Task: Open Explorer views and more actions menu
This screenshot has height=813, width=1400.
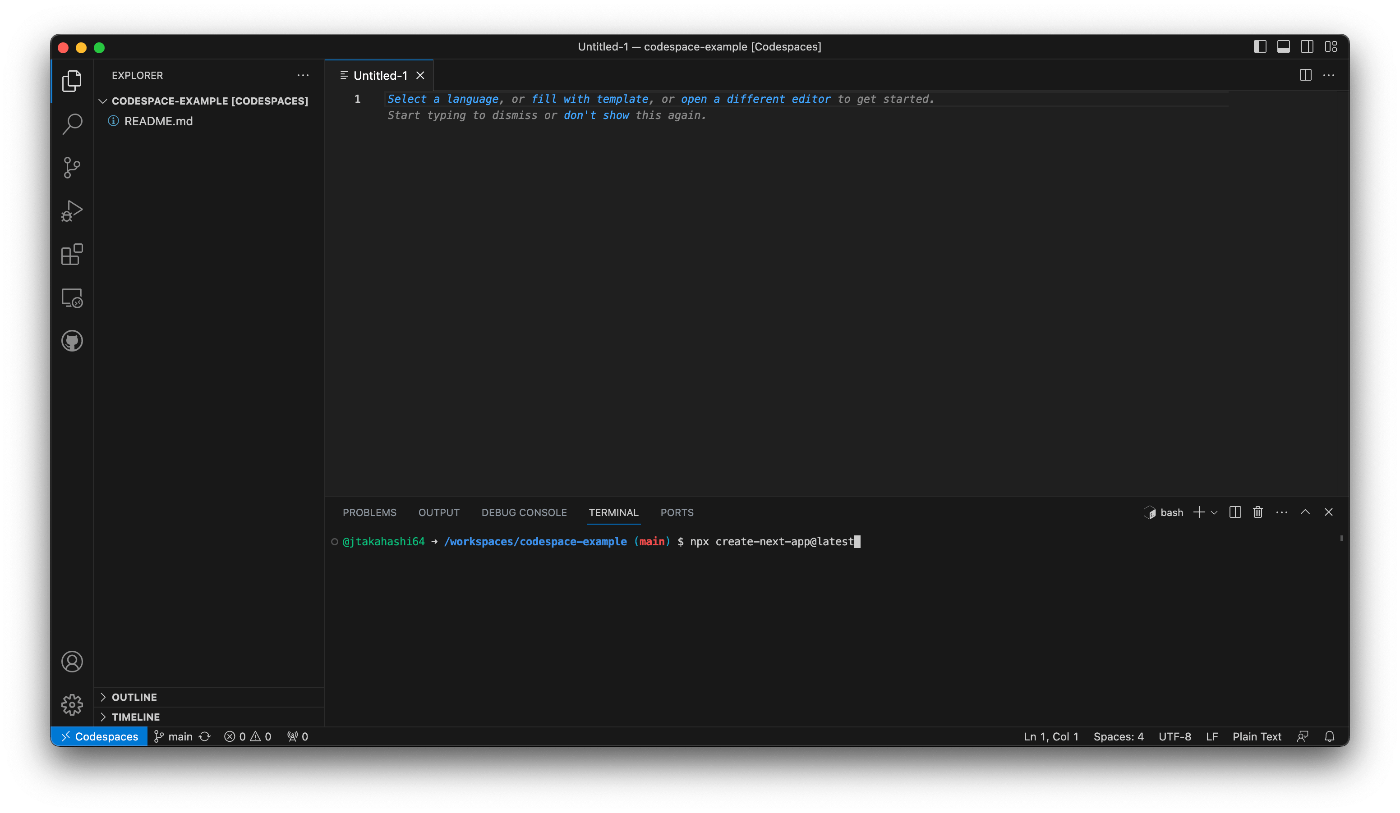Action: [x=303, y=76]
